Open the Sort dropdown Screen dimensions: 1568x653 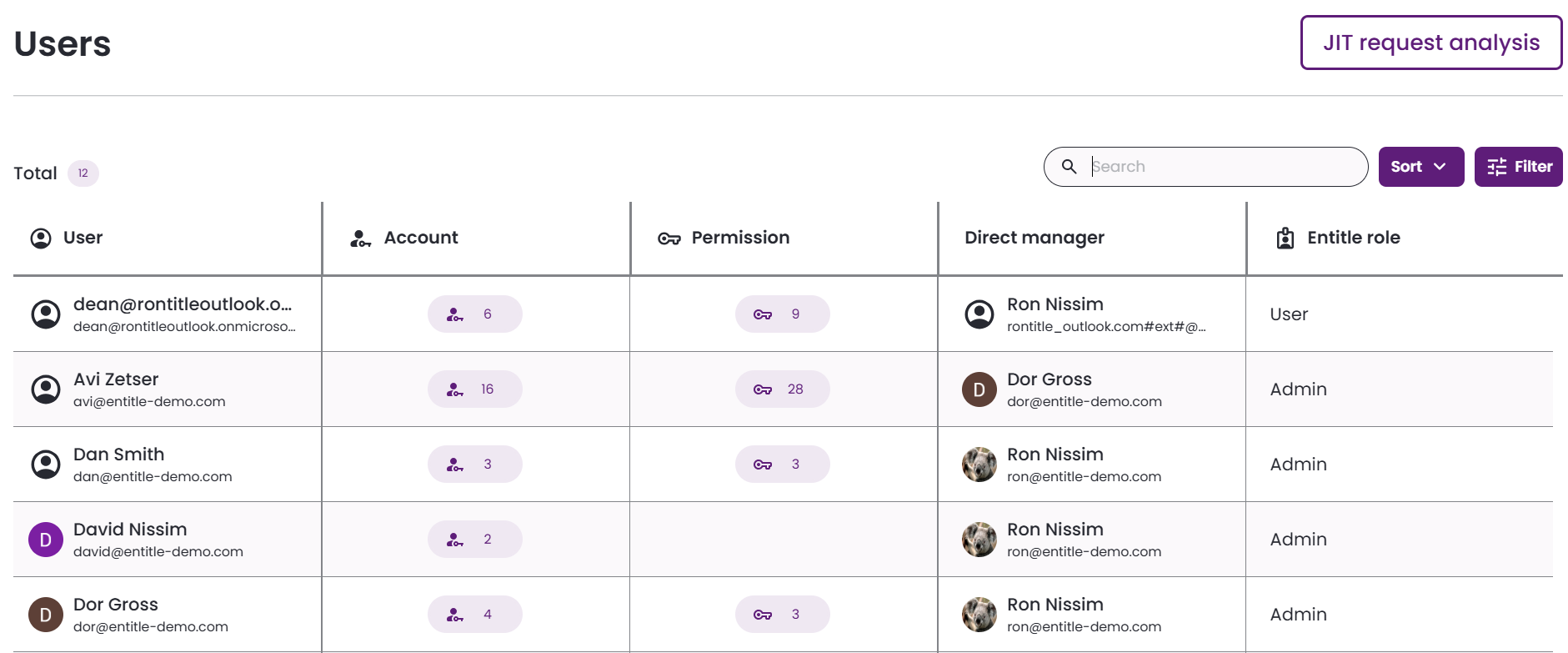point(1420,167)
